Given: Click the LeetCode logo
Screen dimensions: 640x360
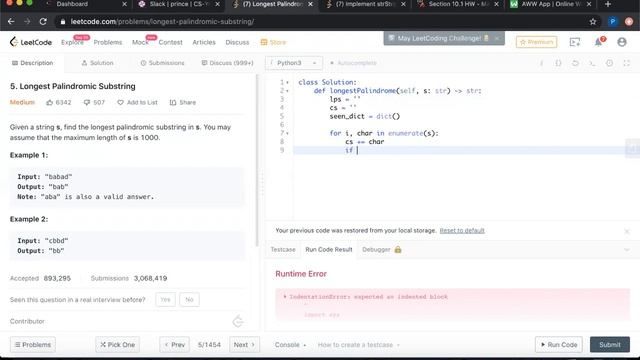Looking at the screenshot, I should pos(31,42).
